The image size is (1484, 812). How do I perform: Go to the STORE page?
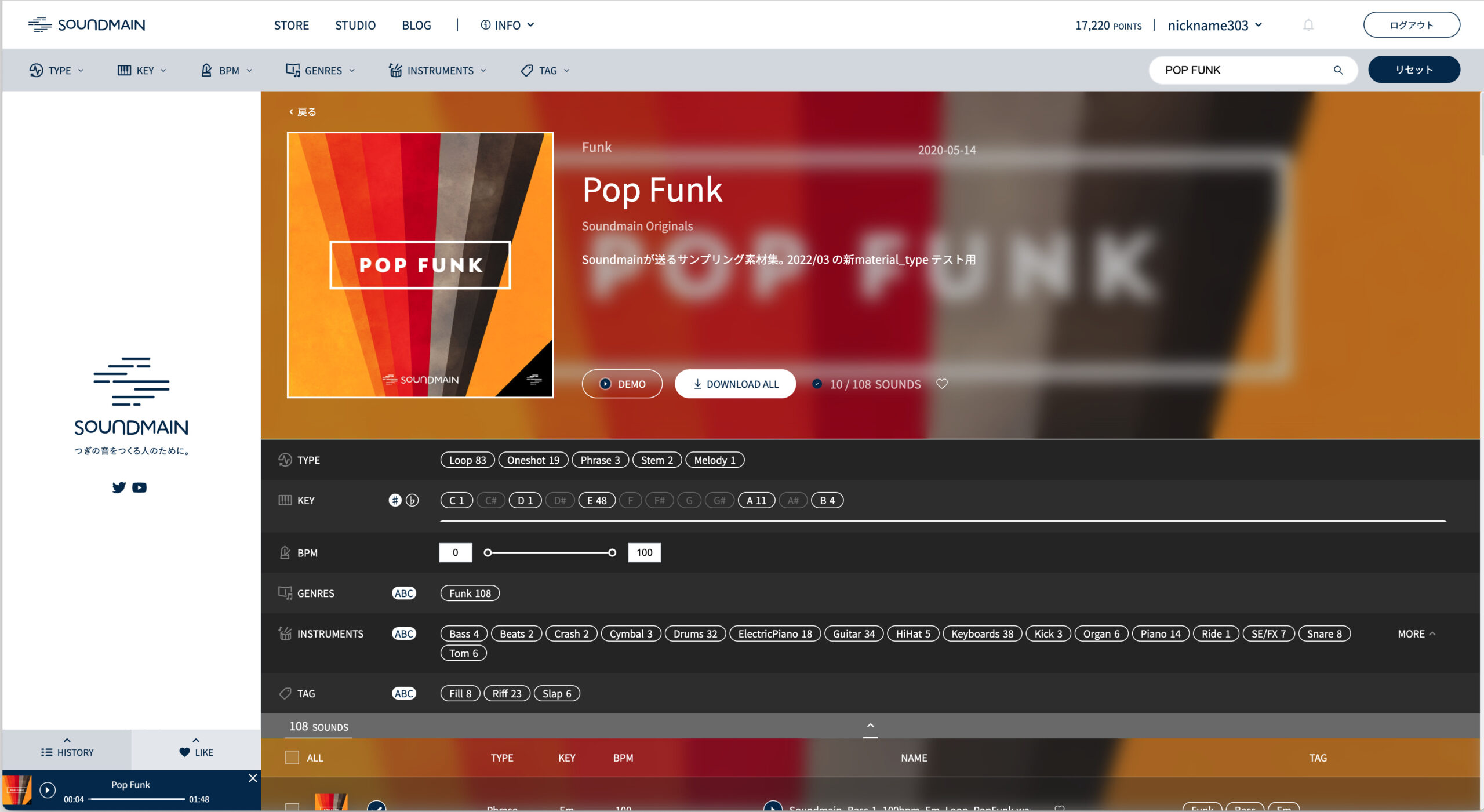pos(292,25)
